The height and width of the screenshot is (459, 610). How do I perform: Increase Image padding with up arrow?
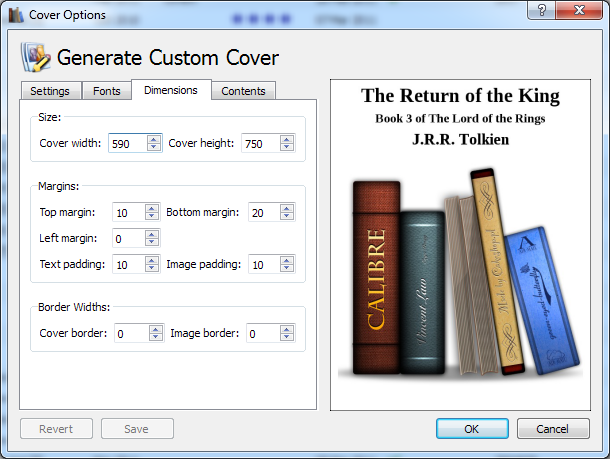(x=287, y=260)
